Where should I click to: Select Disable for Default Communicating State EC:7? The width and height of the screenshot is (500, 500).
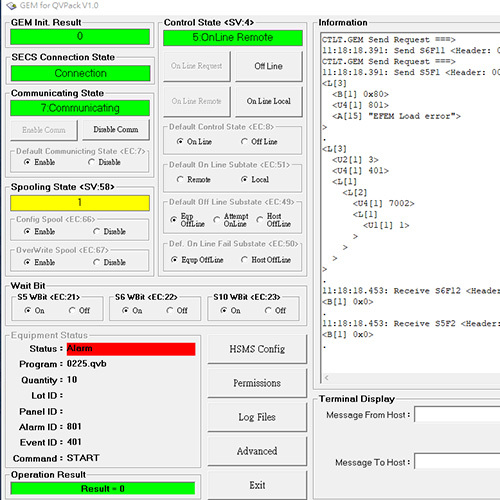pos(104,162)
